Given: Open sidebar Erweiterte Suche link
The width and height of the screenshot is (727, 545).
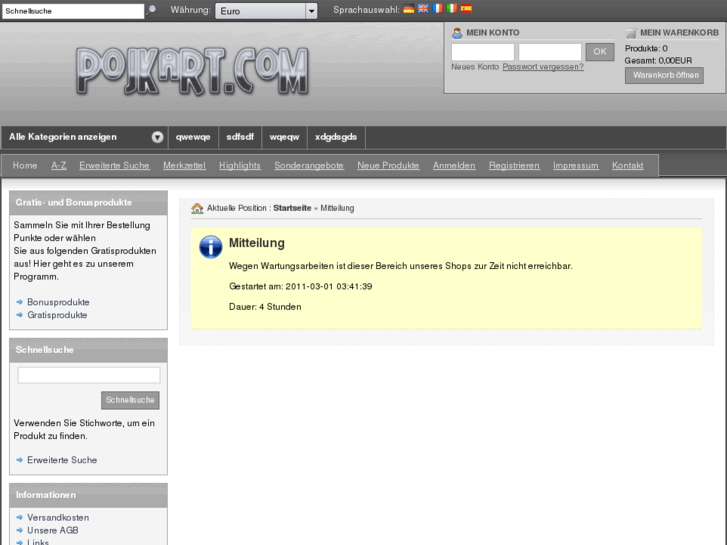Looking at the screenshot, I should 62,460.
